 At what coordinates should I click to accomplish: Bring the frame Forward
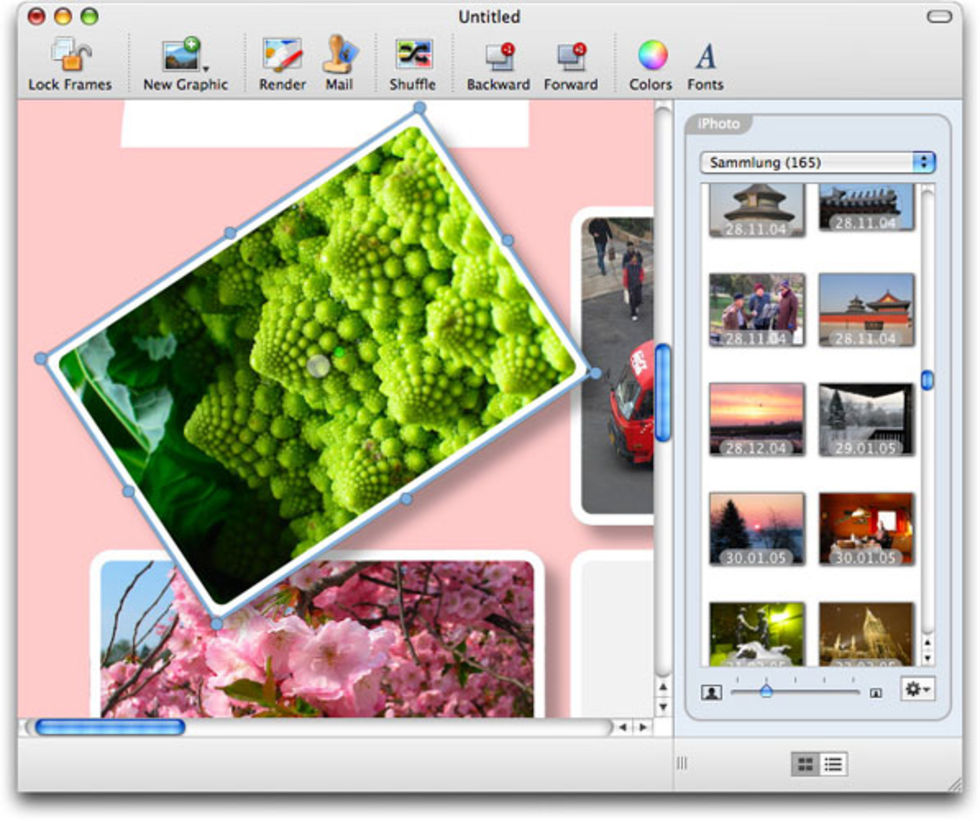[x=570, y=56]
